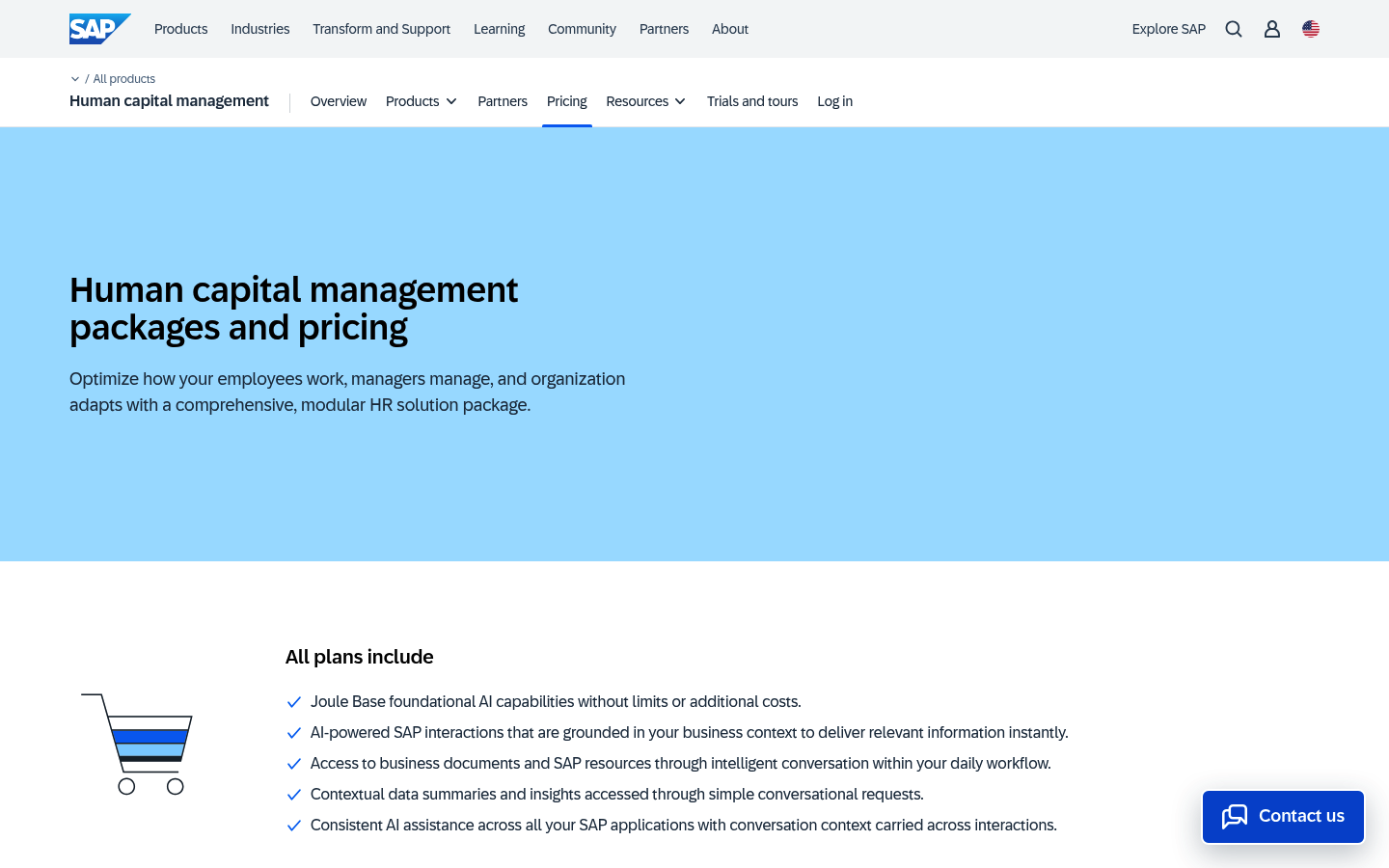Click the Human capital management title link
Viewport: 1389px width, 868px height.
169,100
